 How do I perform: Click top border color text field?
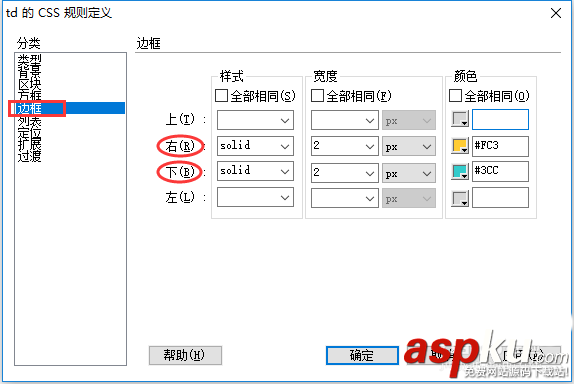(x=500, y=119)
